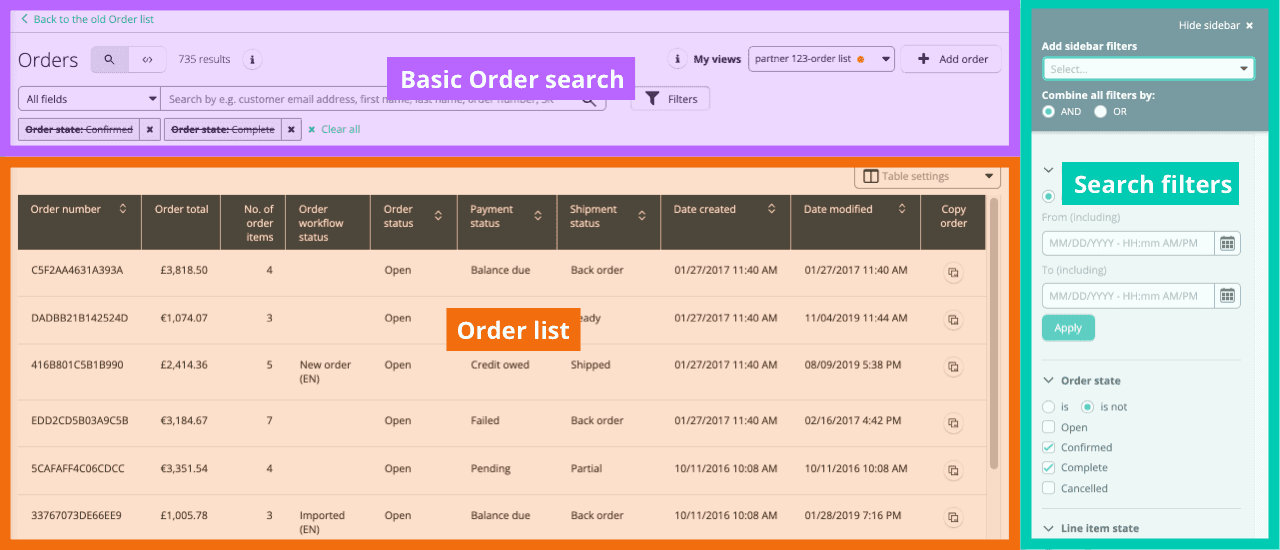Image resolution: width=1280 pixels, height=550 pixels.
Task: Copy order C5F2AA4631A393A using its copy icon
Action: [x=953, y=272]
